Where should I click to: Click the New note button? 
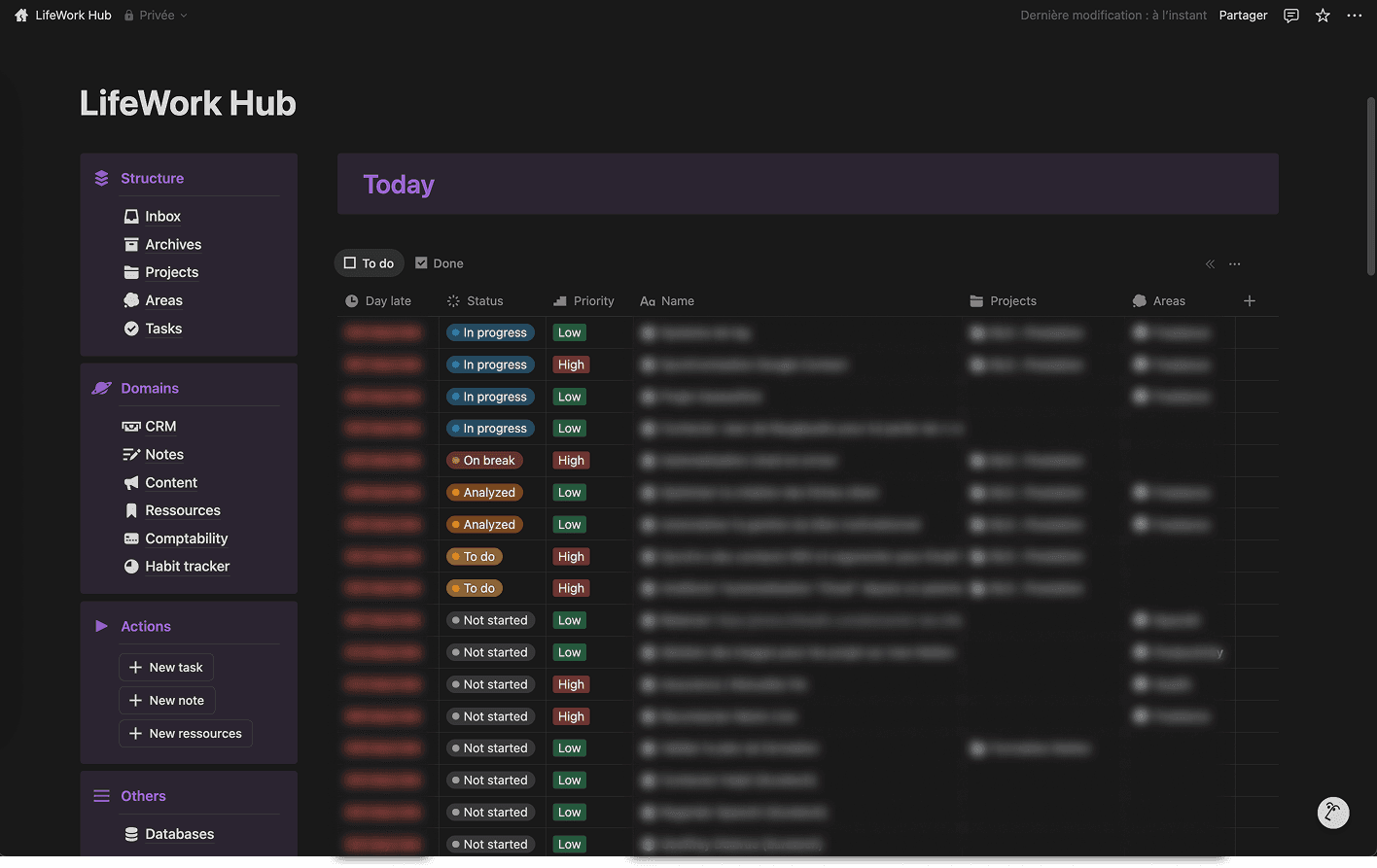pos(167,701)
